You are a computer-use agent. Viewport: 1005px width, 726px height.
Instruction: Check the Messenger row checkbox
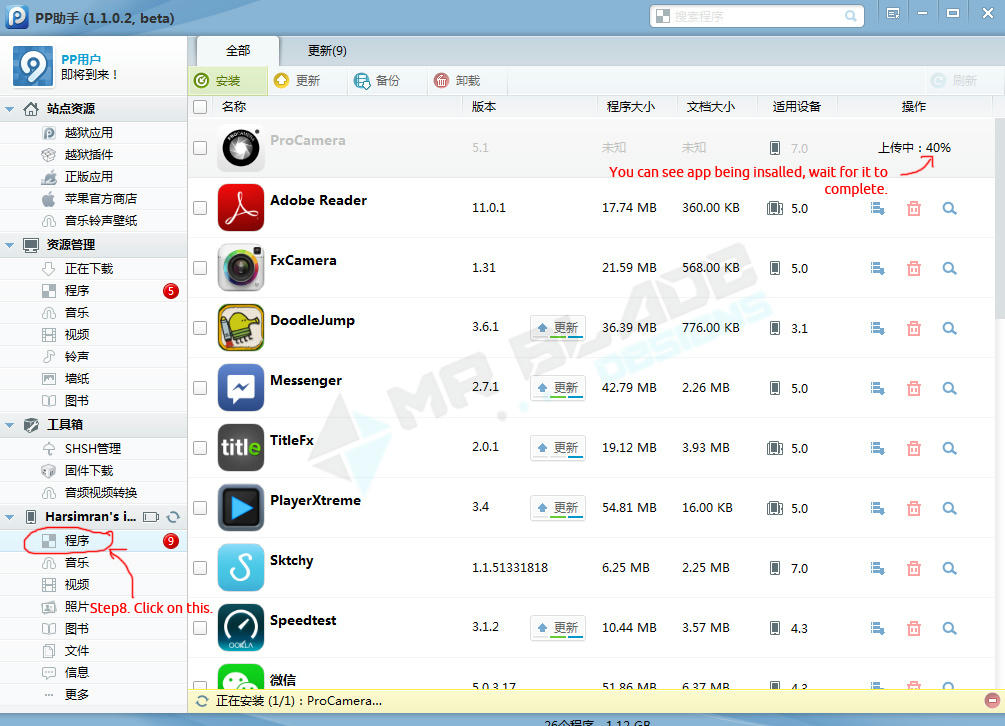click(x=200, y=388)
